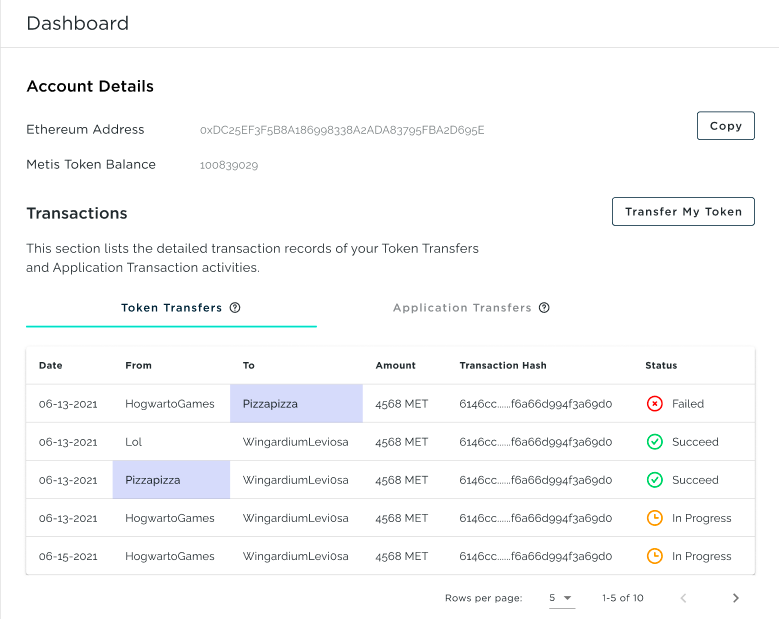
Task: Click the Amount column header
Action: pos(396,366)
